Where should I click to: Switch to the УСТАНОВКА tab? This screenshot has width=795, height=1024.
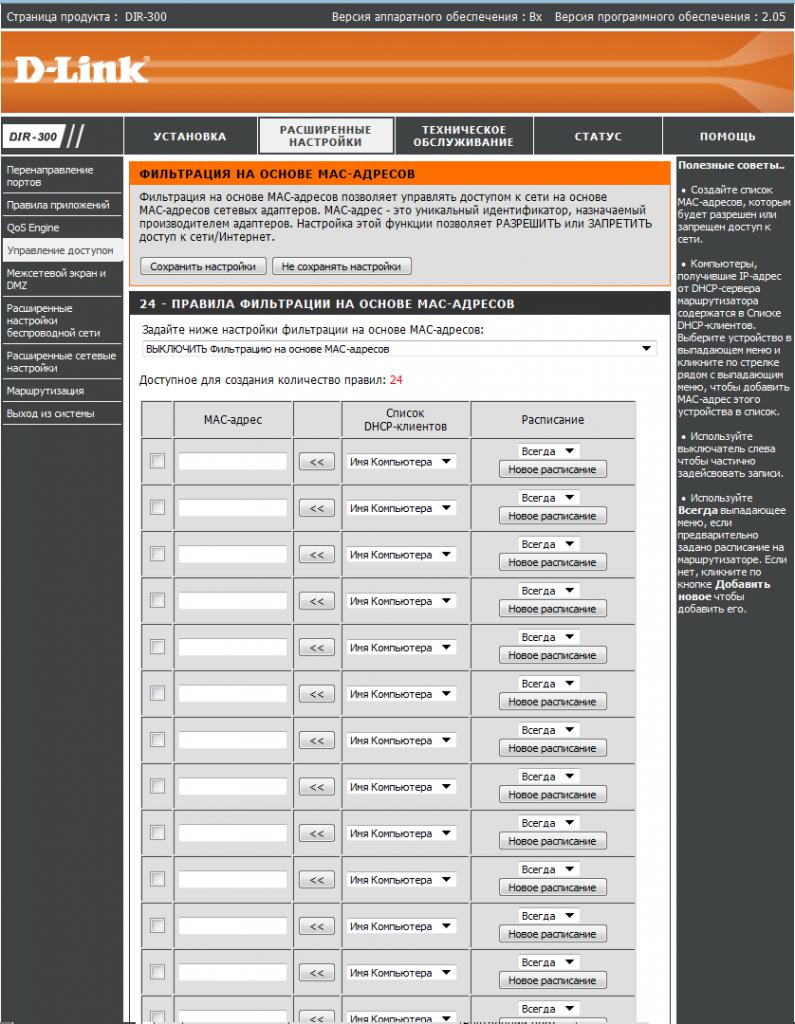tap(190, 136)
